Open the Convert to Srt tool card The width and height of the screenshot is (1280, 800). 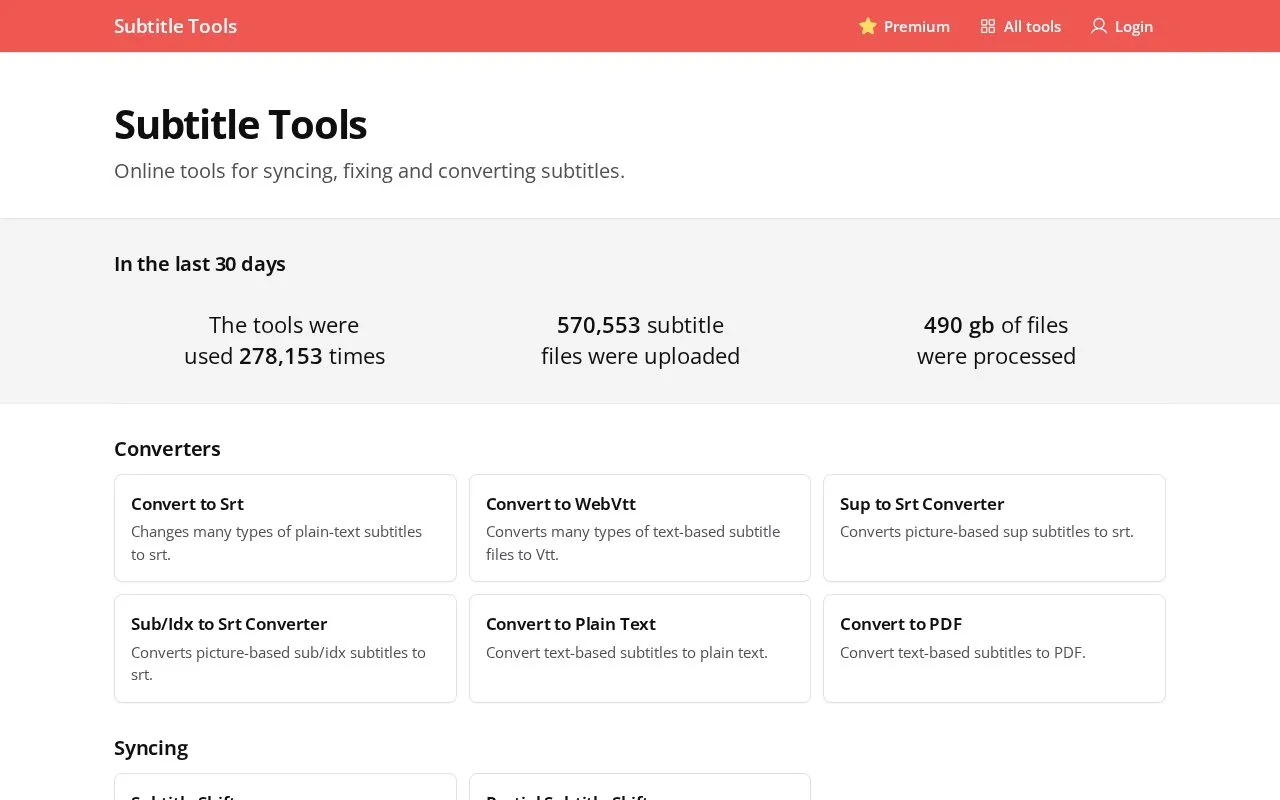(x=285, y=528)
